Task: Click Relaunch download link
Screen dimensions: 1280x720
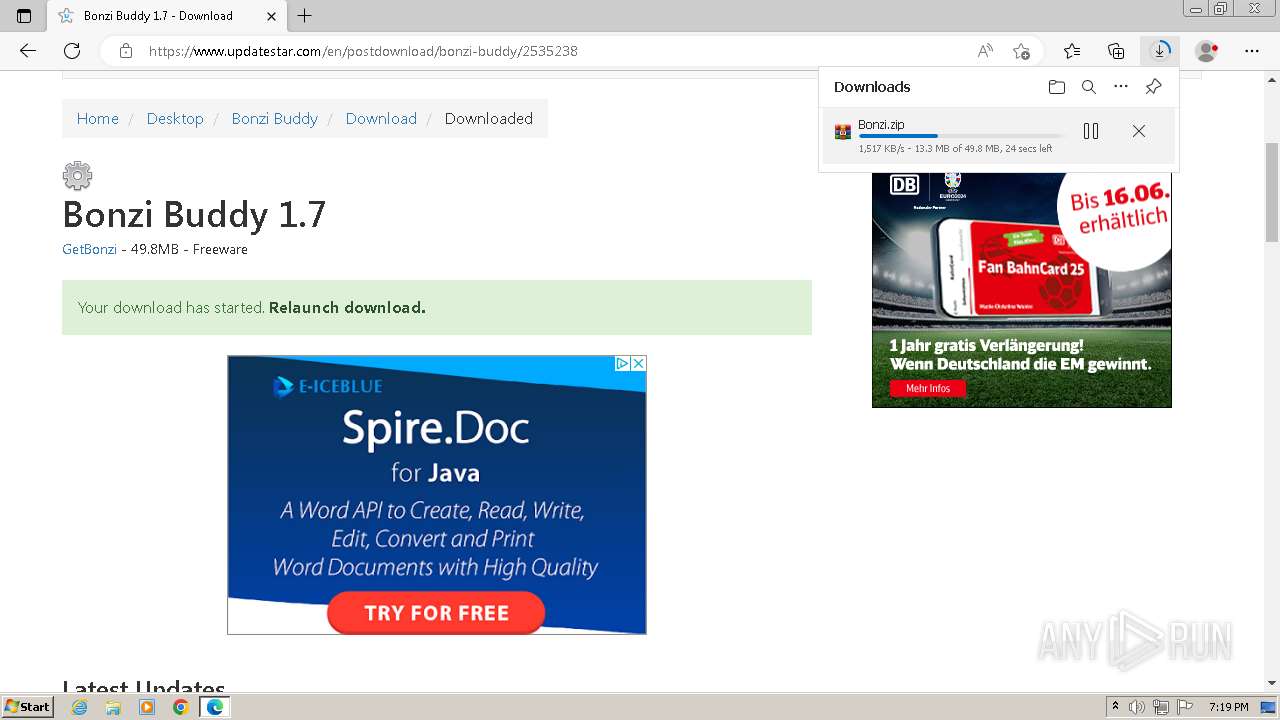Action: pos(347,307)
